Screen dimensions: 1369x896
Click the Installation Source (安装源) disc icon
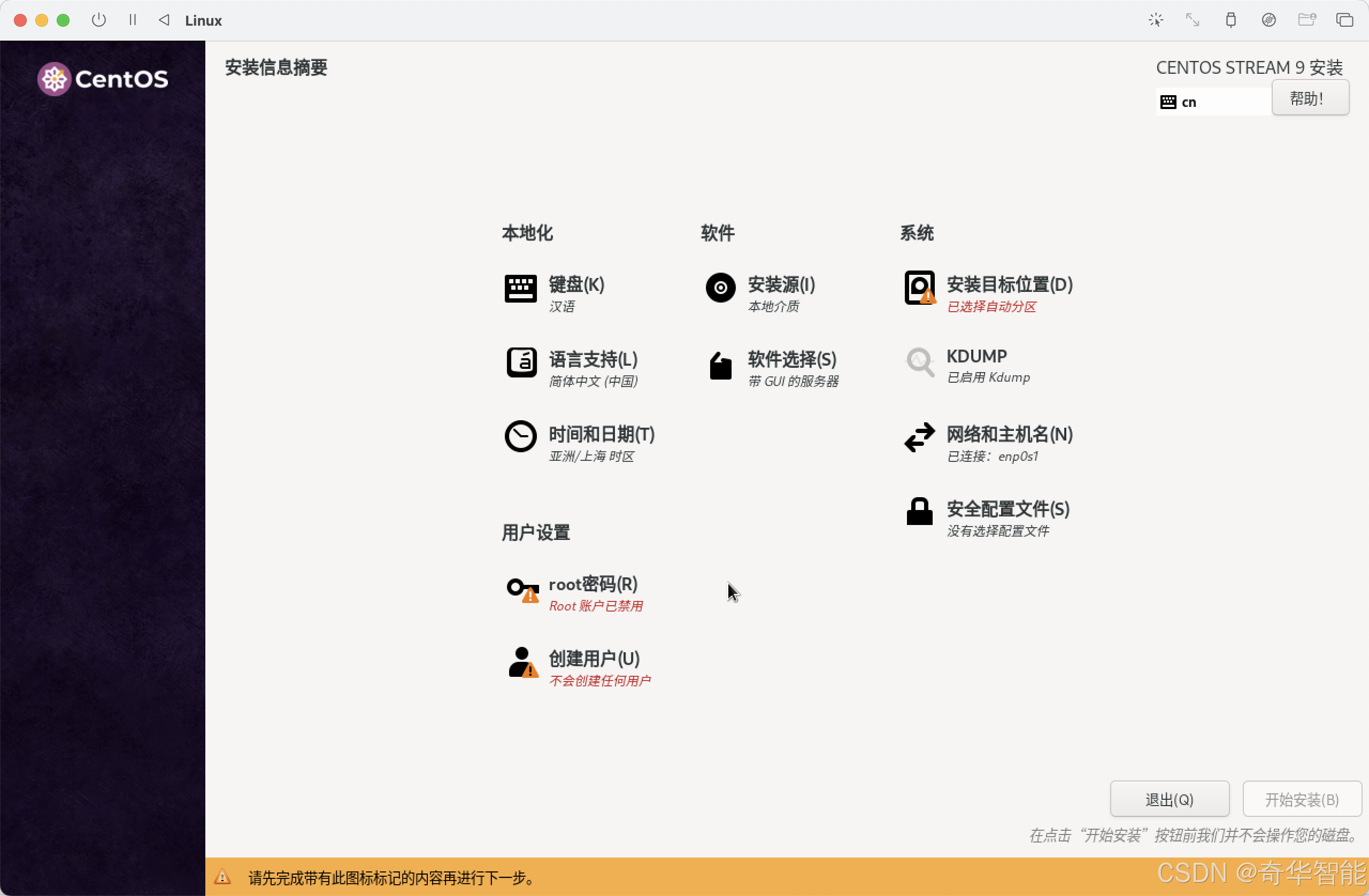click(720, 287)
